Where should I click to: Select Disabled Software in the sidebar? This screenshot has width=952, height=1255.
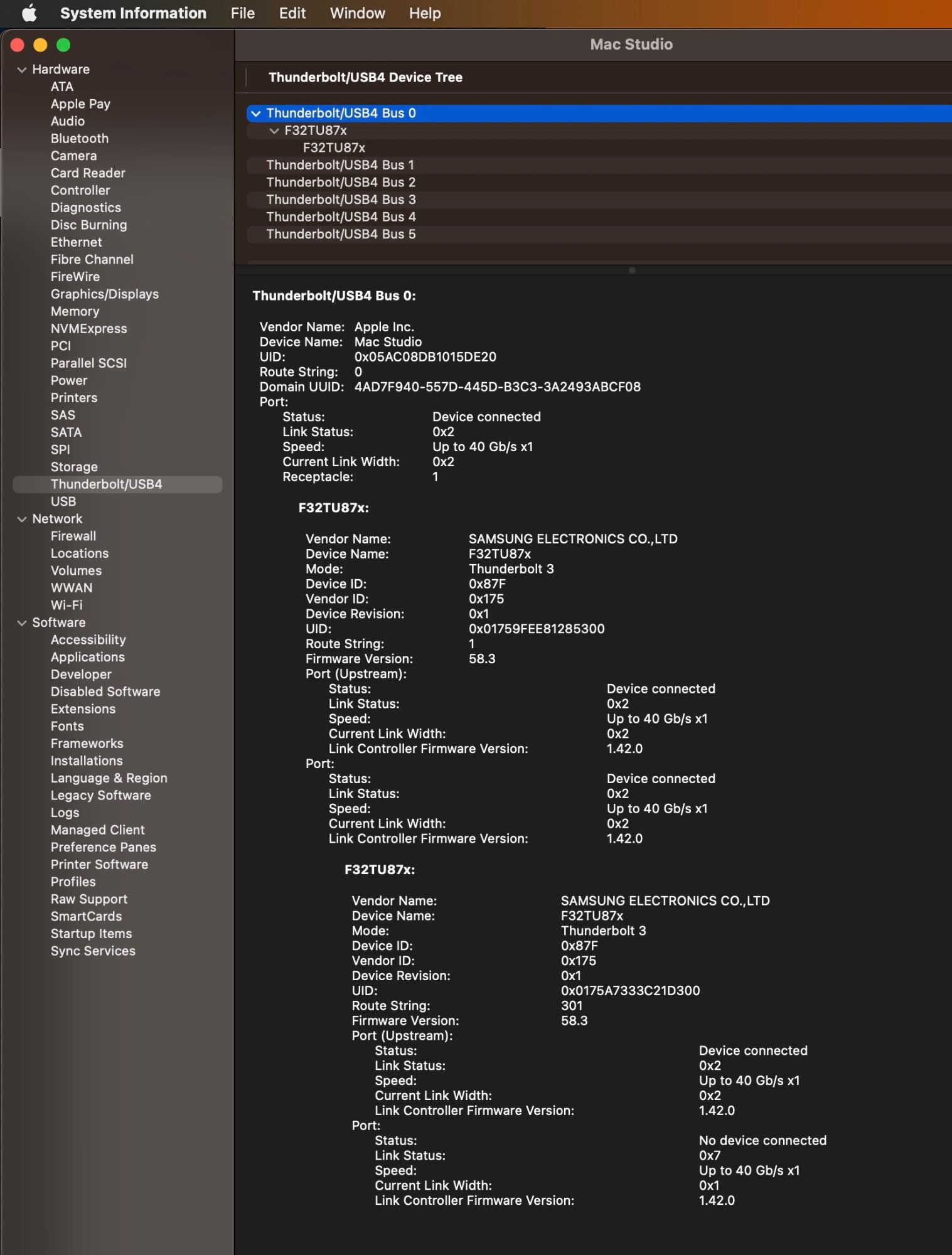point(105,692)
